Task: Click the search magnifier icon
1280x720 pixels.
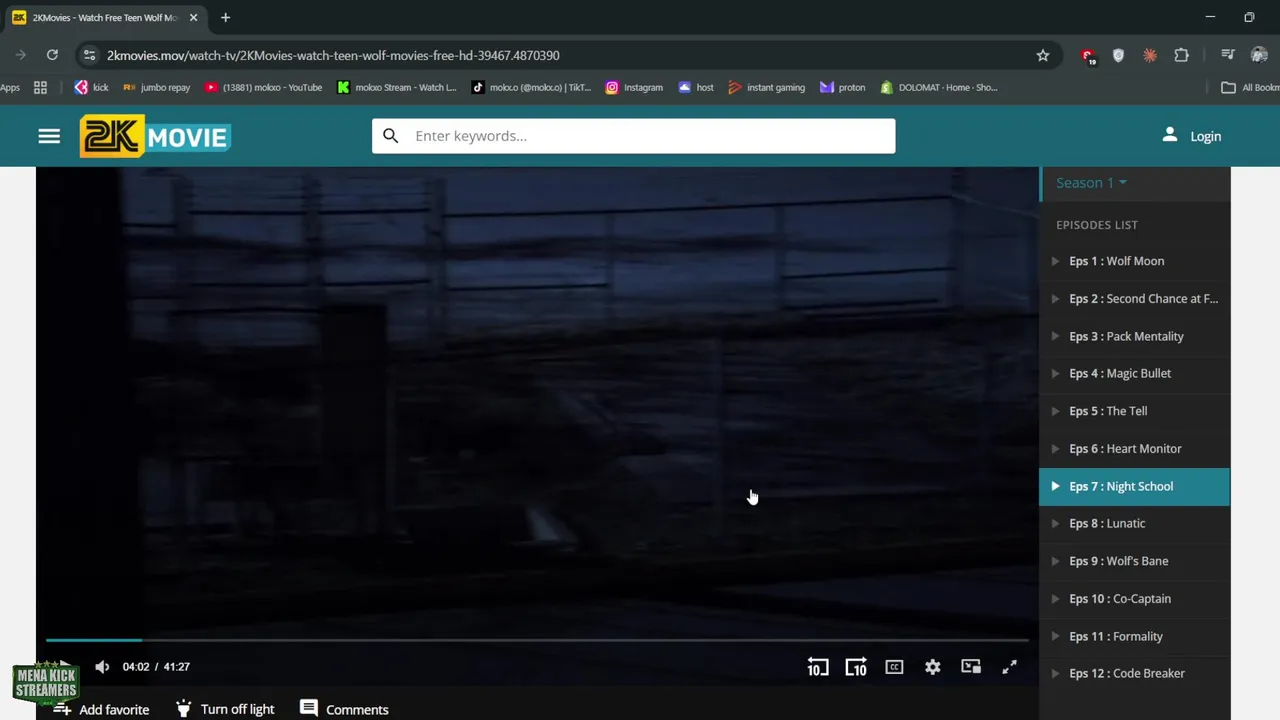Action: coord(391,136)
